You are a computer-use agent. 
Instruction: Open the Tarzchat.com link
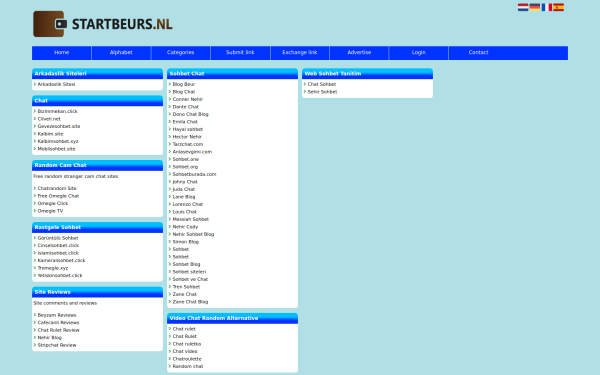click(x=188, y=144)
